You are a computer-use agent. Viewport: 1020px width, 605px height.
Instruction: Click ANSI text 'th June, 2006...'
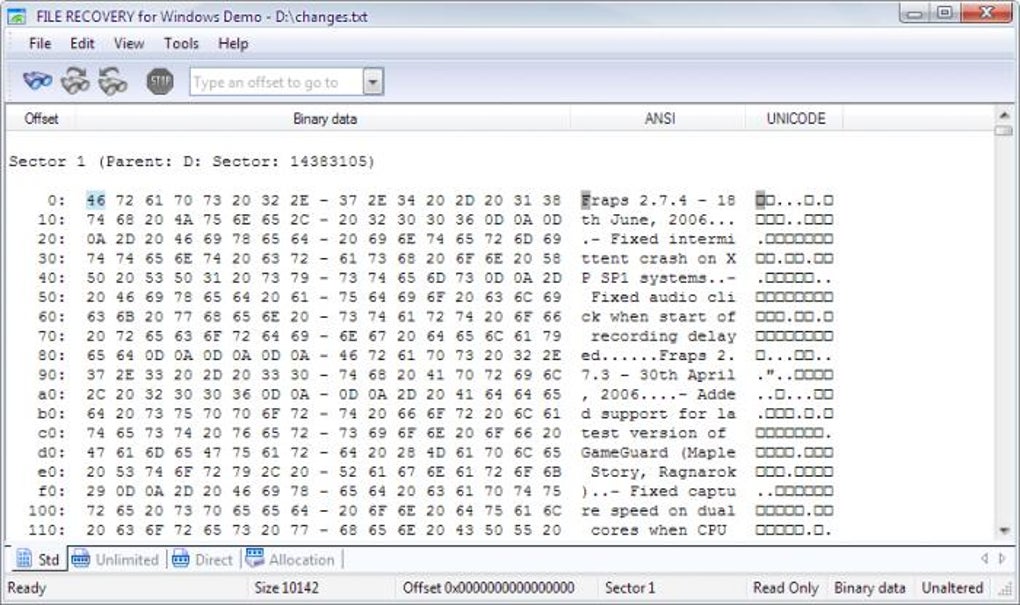click(658, 219)
